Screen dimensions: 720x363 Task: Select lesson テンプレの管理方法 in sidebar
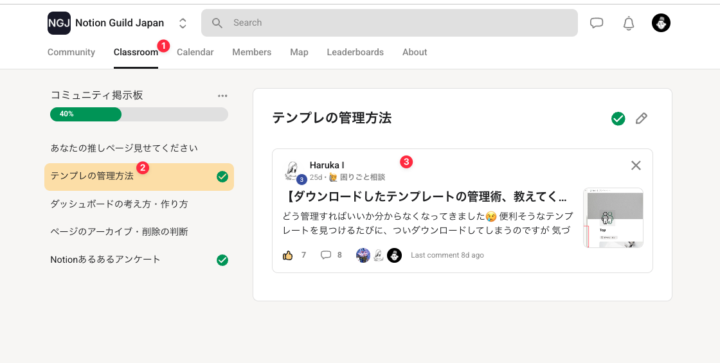pos(139,177)
